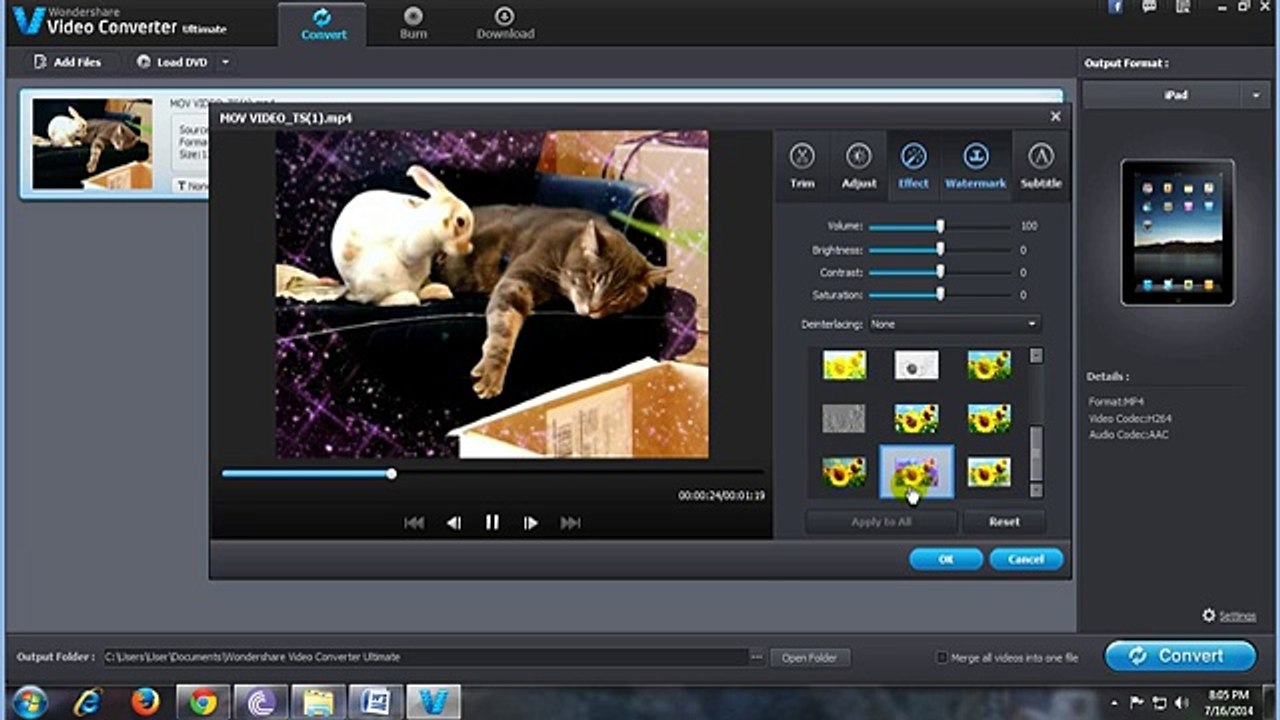Click the Settings gear icon

pos(1209,616)
